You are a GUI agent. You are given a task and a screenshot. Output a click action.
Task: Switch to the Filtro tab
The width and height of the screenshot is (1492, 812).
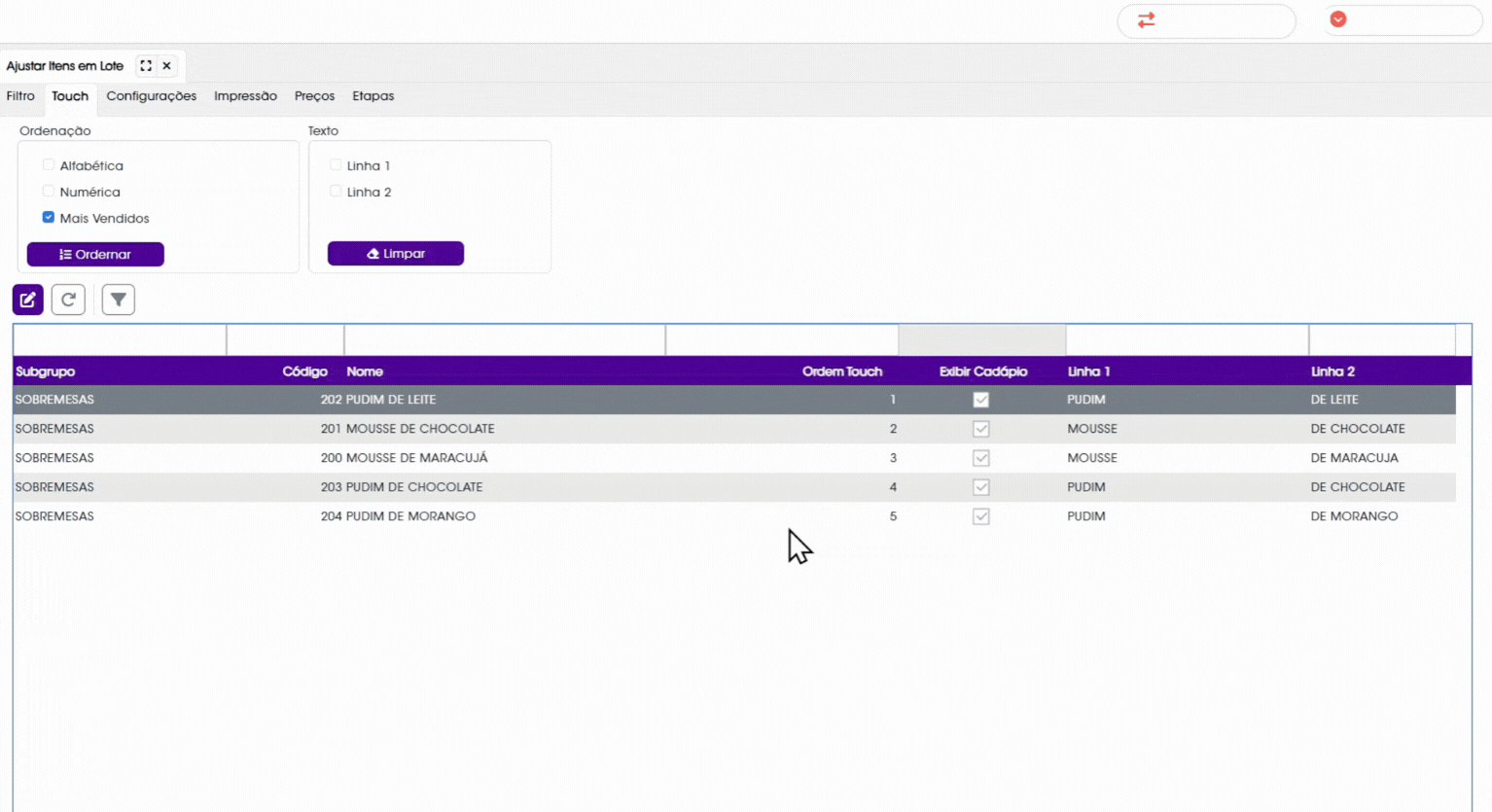(20, 96)
